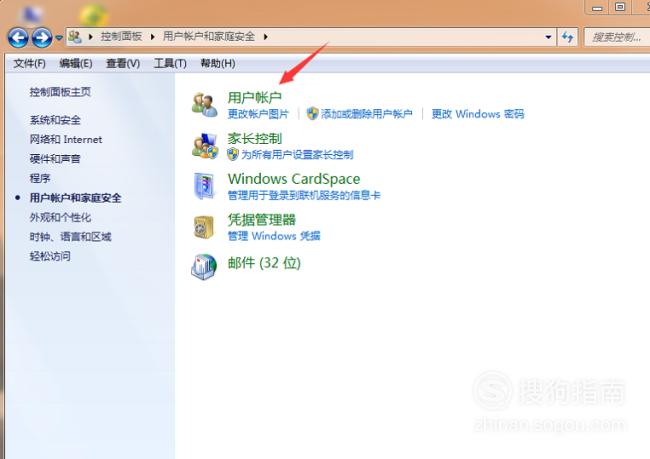This screenshot has height=459, width=650.
Task: Open 轻松访问 category
Action: point(50,256)
